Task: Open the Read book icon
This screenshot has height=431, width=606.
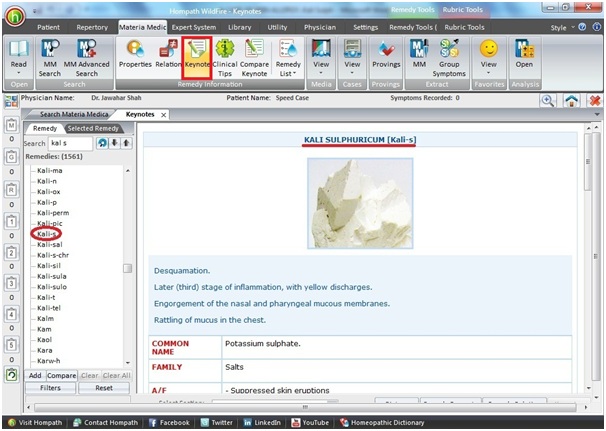Action: 19,58
